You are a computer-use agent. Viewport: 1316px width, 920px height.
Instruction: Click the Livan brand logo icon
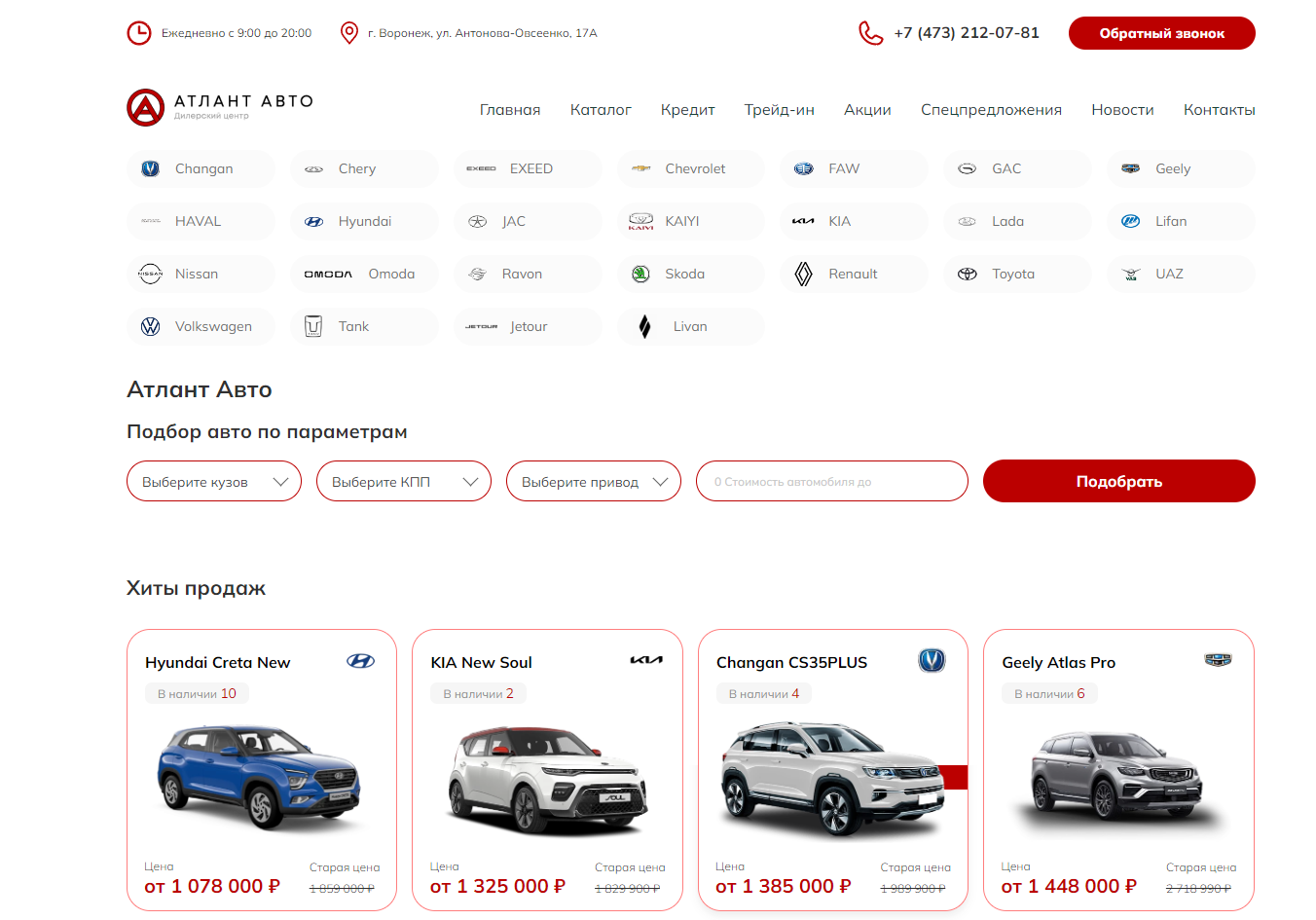(644, 326)
